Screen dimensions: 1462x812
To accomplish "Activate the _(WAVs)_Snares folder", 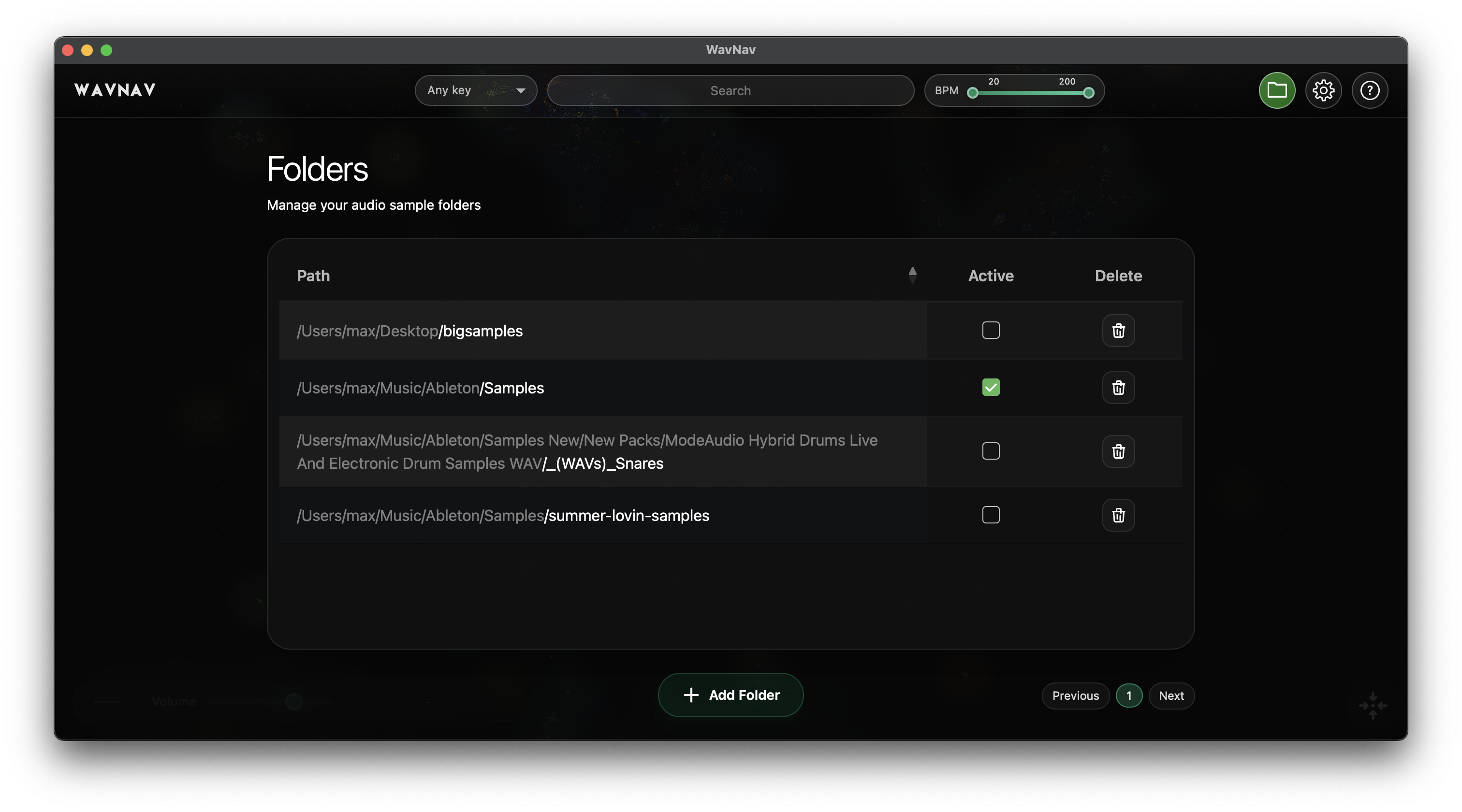I will pyautogui.click(x=990, y=451).
